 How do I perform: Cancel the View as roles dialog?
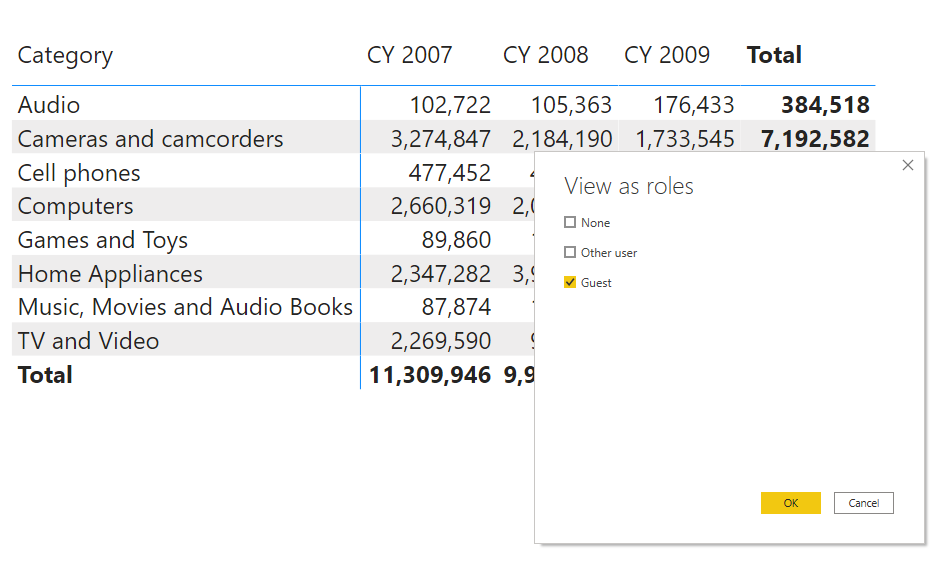coord(863,503)
